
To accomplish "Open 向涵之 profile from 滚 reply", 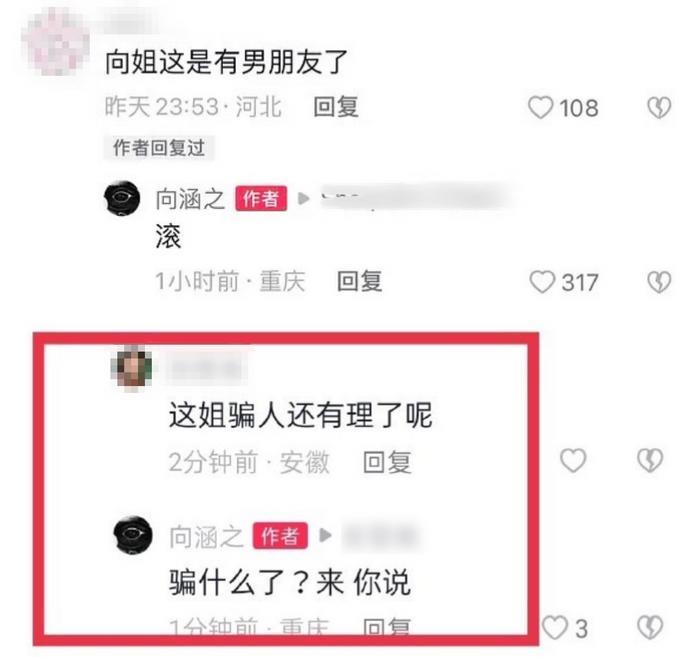I will (190, 199).
